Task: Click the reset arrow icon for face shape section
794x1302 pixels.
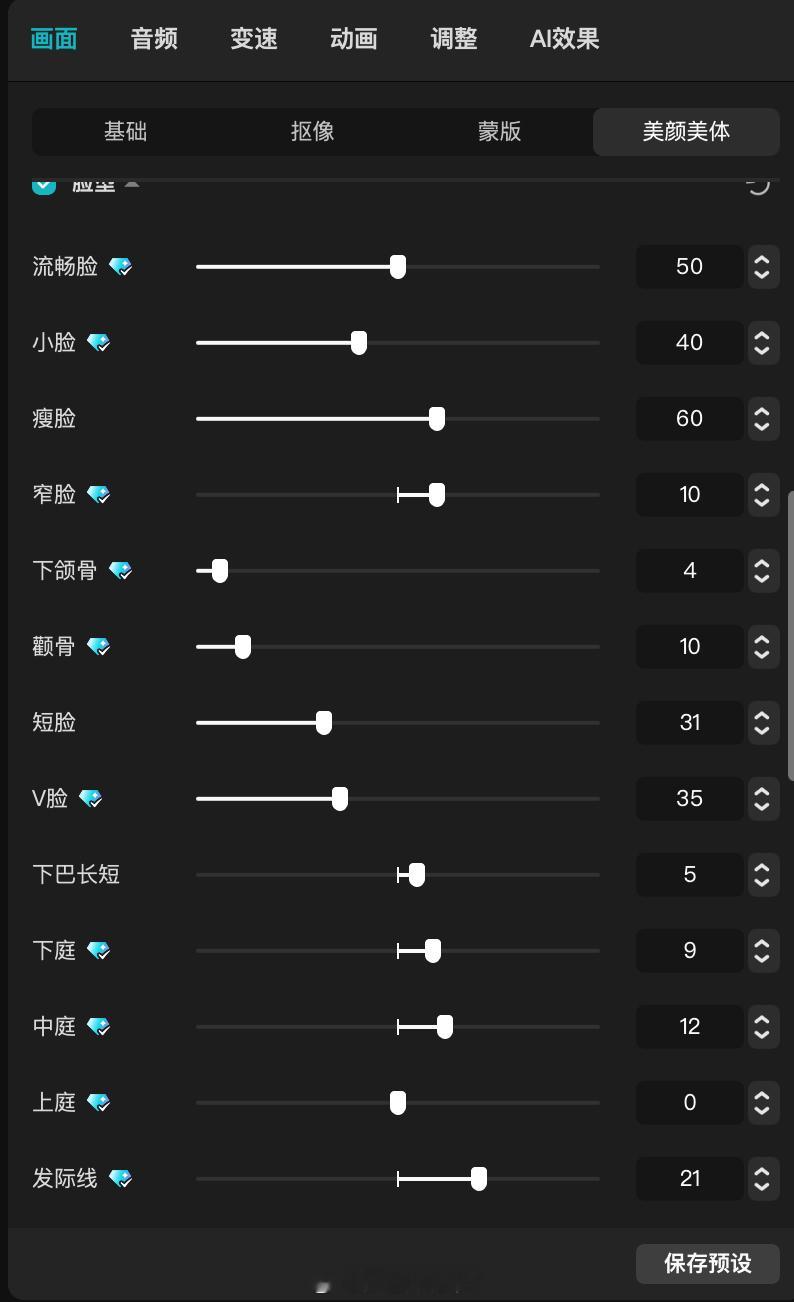Action: (x=759, y=185)
